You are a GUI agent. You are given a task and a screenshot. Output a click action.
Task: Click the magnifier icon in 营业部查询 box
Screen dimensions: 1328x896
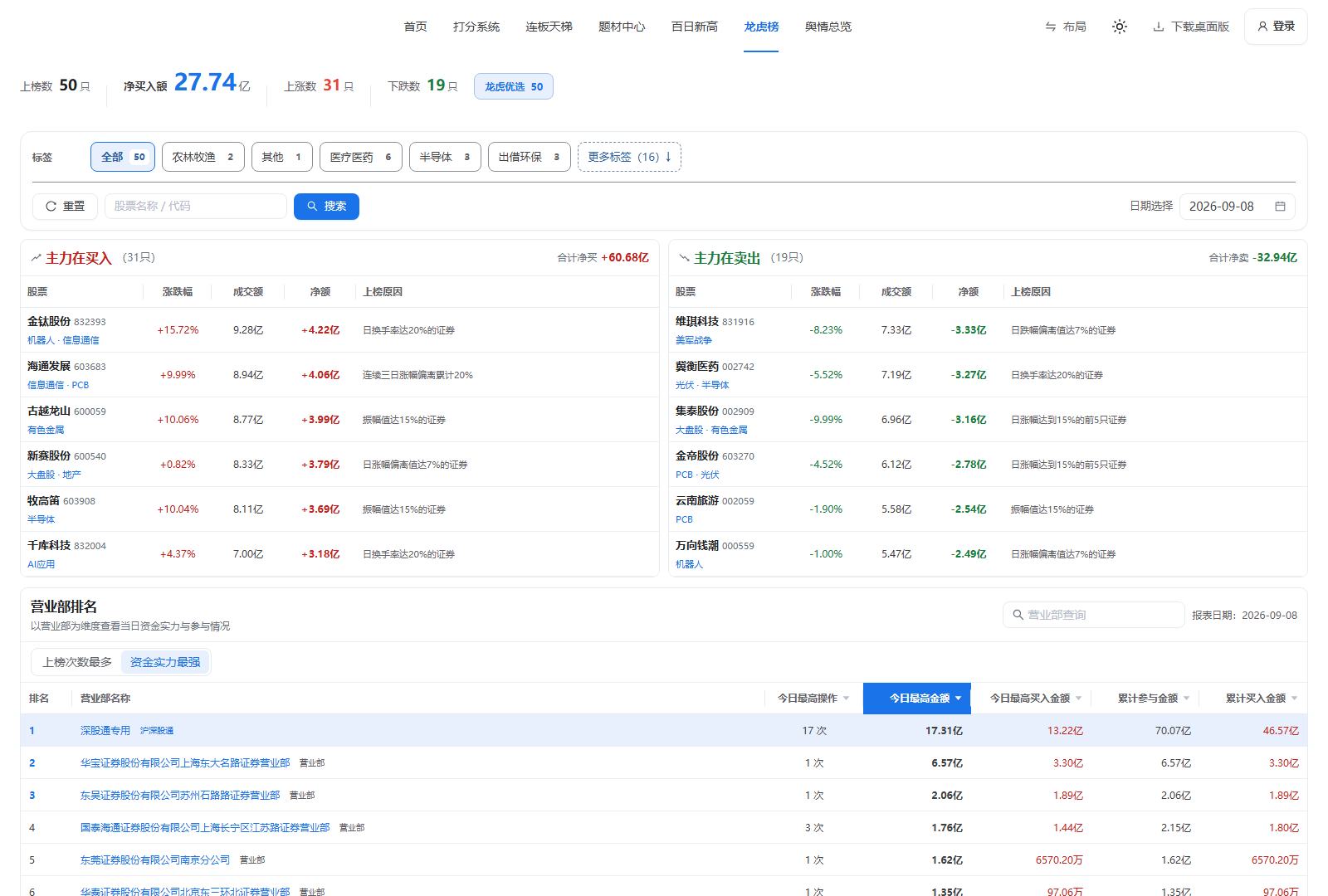pyautogui.click(x=1018, y=615)
